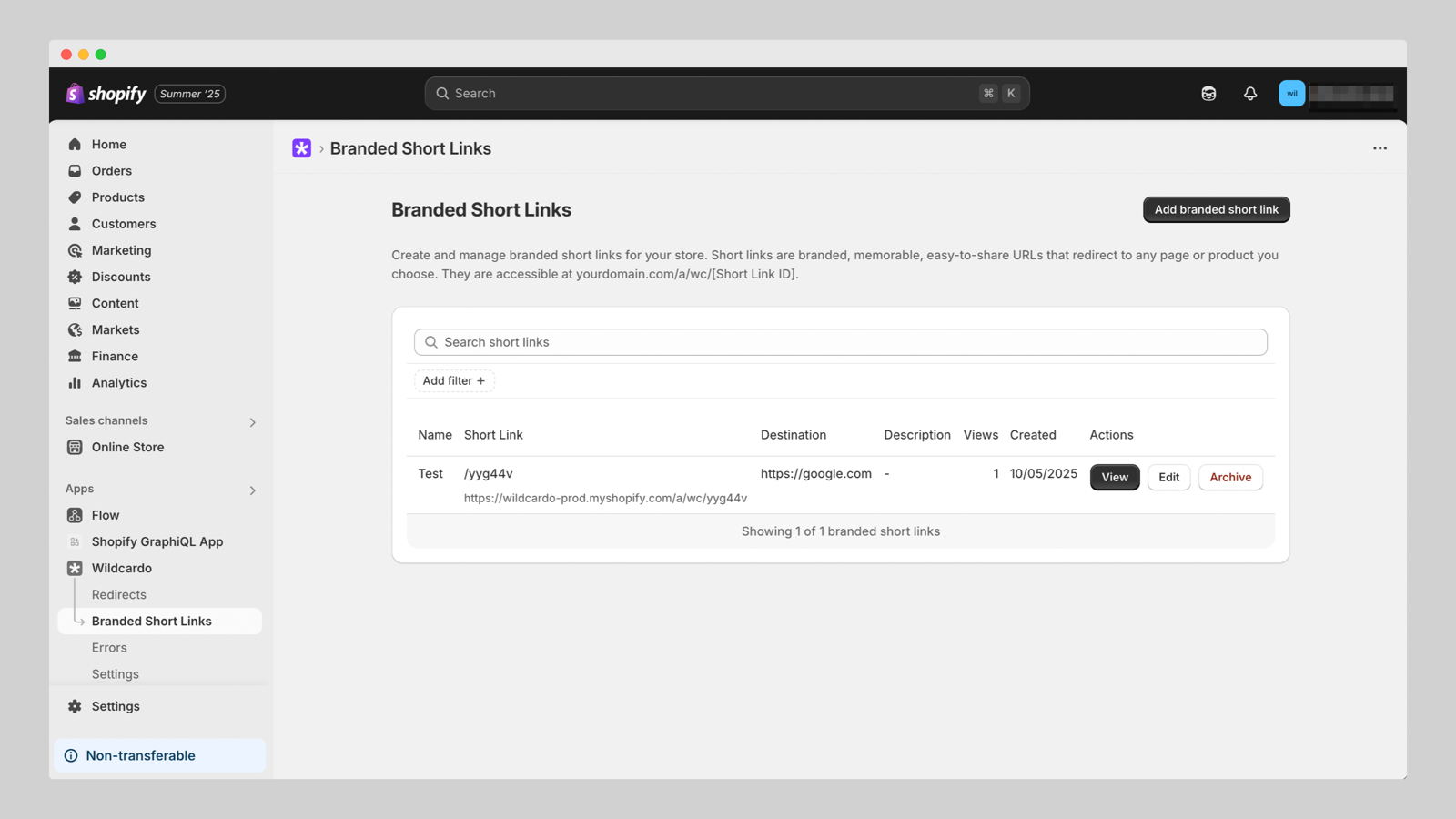This screenshot has width=1456, height=819.
Task: Expand the Apps section chevron
Action: (252, 490)
